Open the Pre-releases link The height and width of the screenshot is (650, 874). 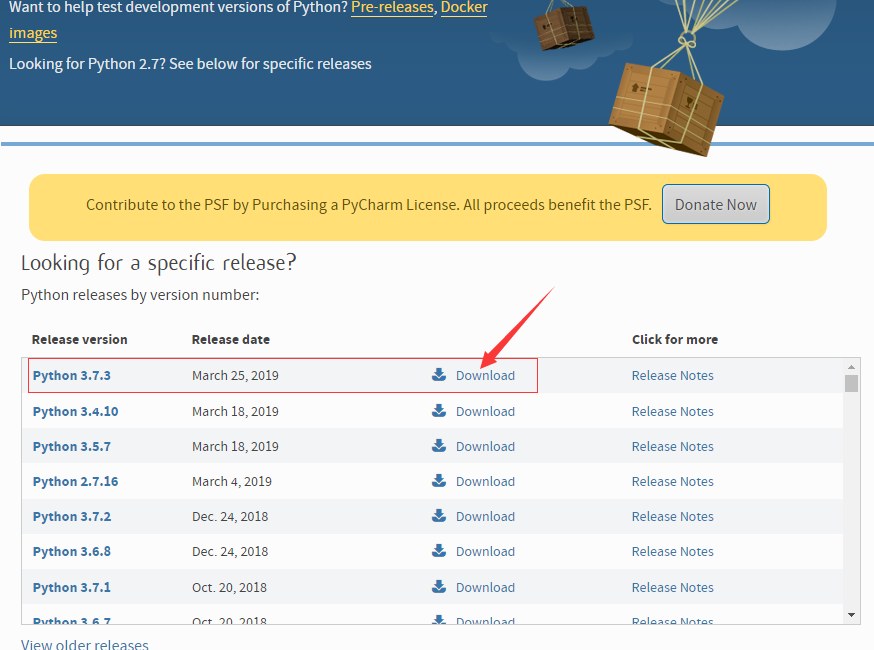tap(392, 8)
